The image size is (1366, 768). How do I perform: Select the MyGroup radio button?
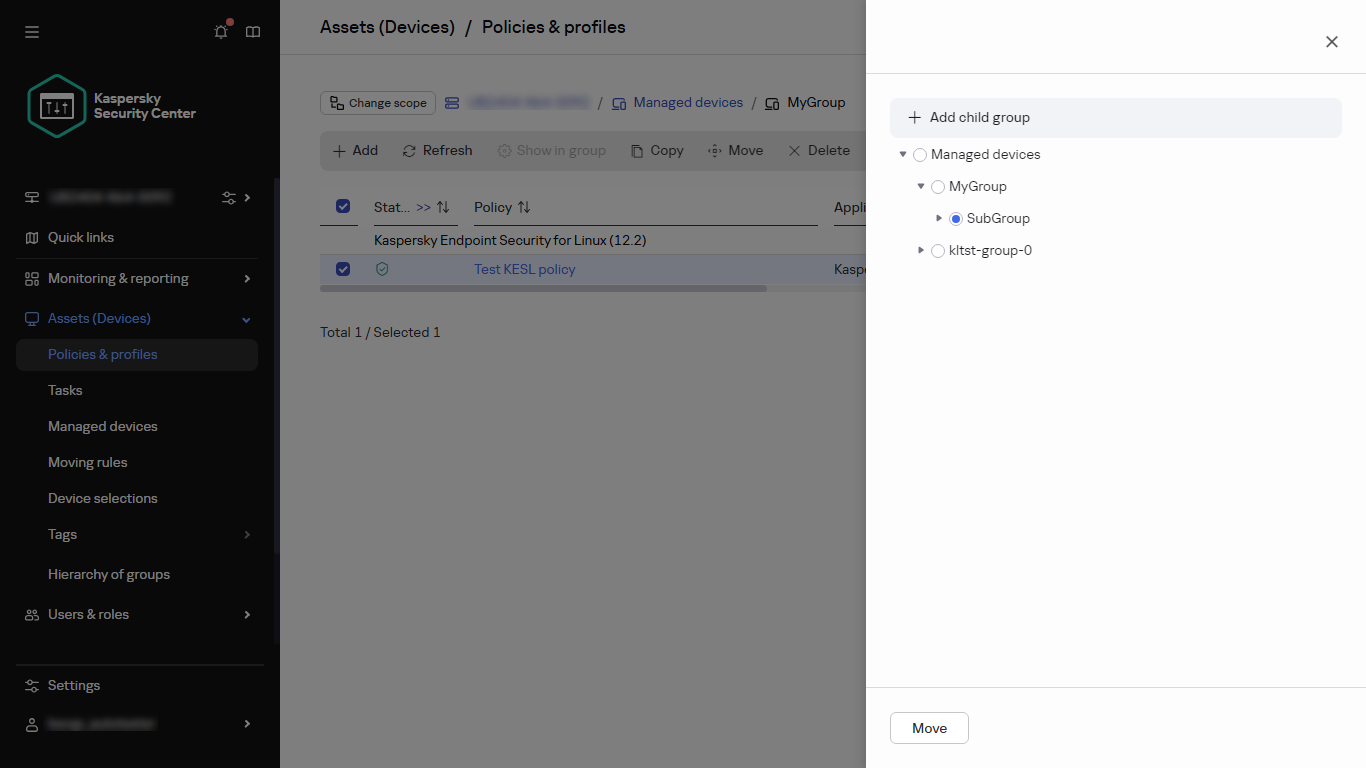937,186
